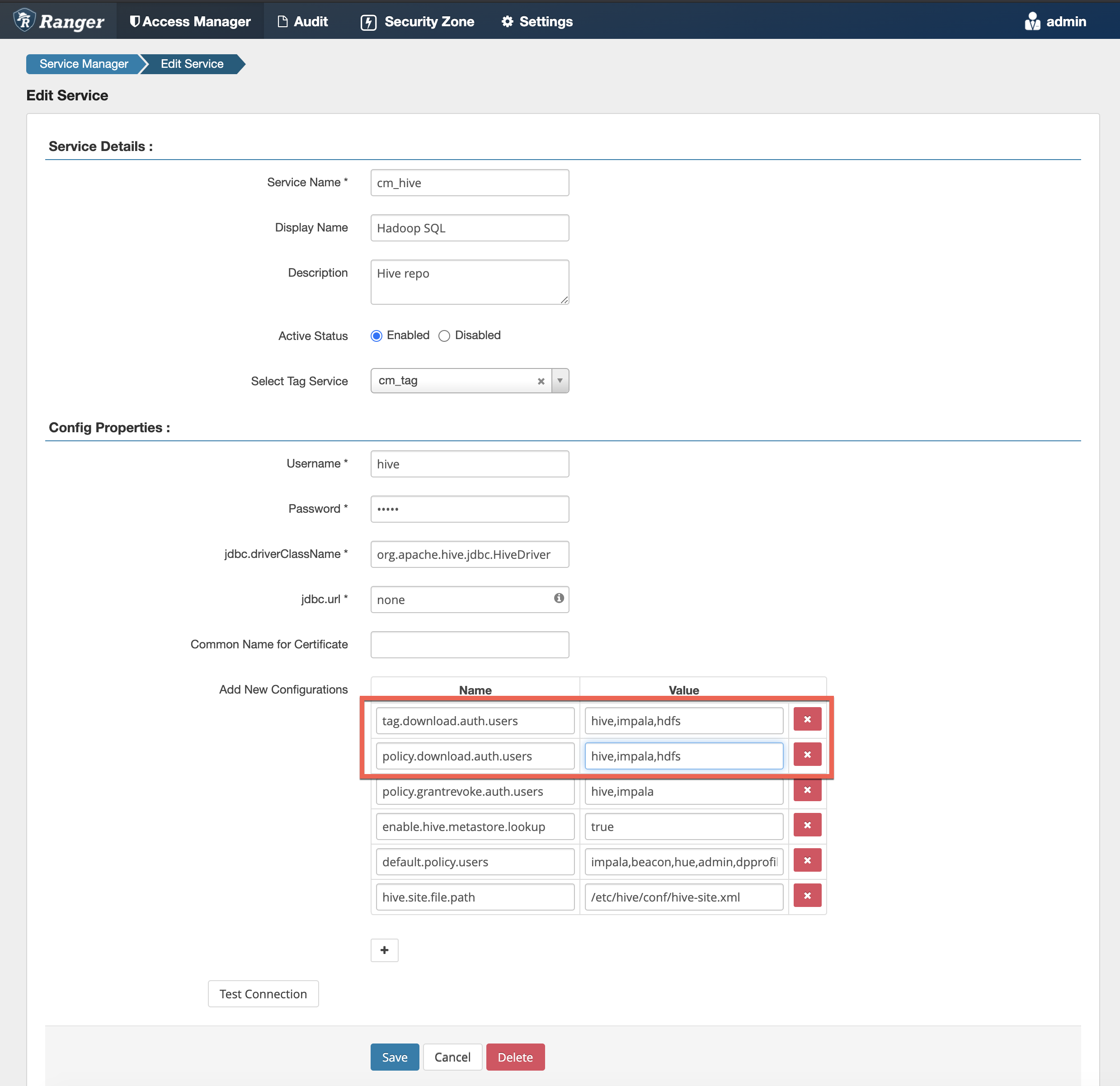
Task: Navigate back via Service Manager breadcrumb
Action: tap(84, 63)
